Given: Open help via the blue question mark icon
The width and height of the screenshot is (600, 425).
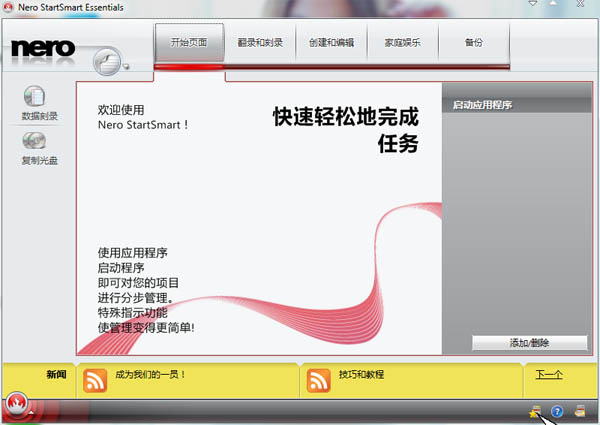Looking at the screenshot, I should click(557, 411).
